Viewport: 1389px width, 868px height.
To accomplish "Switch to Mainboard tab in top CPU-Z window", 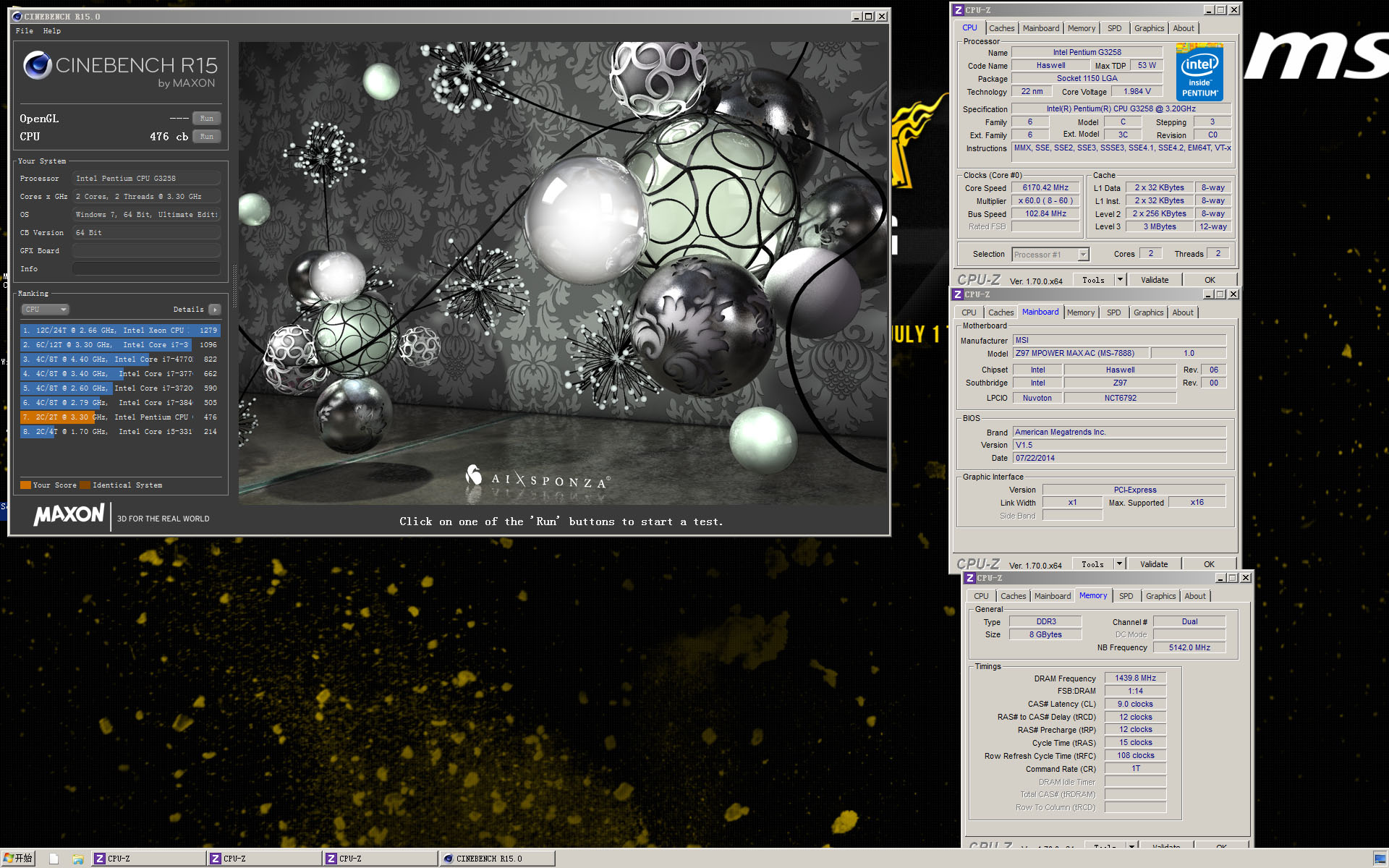I will pos(1041,28).
